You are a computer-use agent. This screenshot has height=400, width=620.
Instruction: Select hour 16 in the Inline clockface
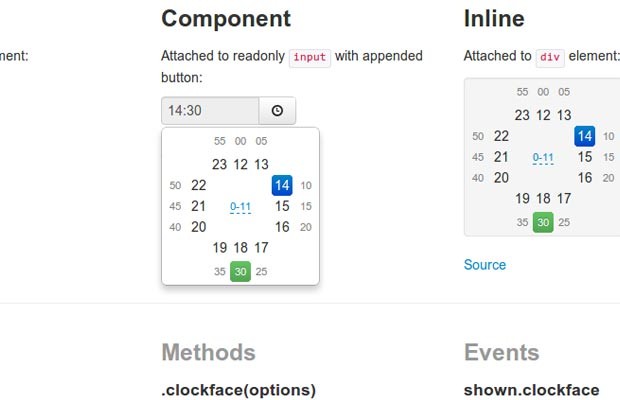tap(585, 178)
